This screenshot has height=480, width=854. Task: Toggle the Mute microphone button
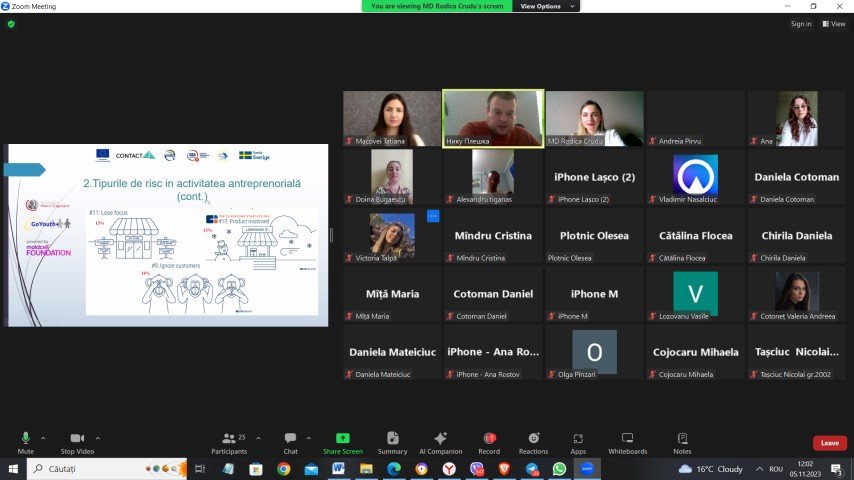coord(25,443)
